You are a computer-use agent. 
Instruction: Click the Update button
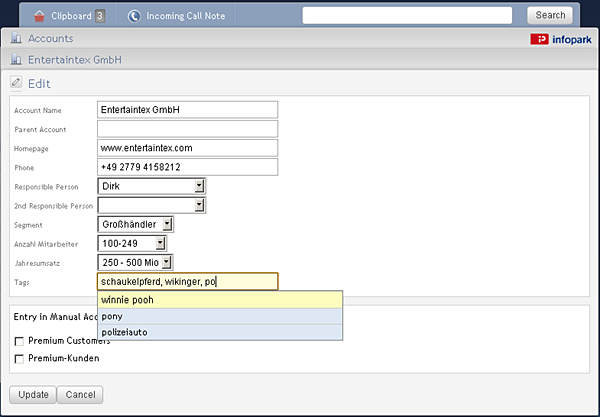point(33,394)
